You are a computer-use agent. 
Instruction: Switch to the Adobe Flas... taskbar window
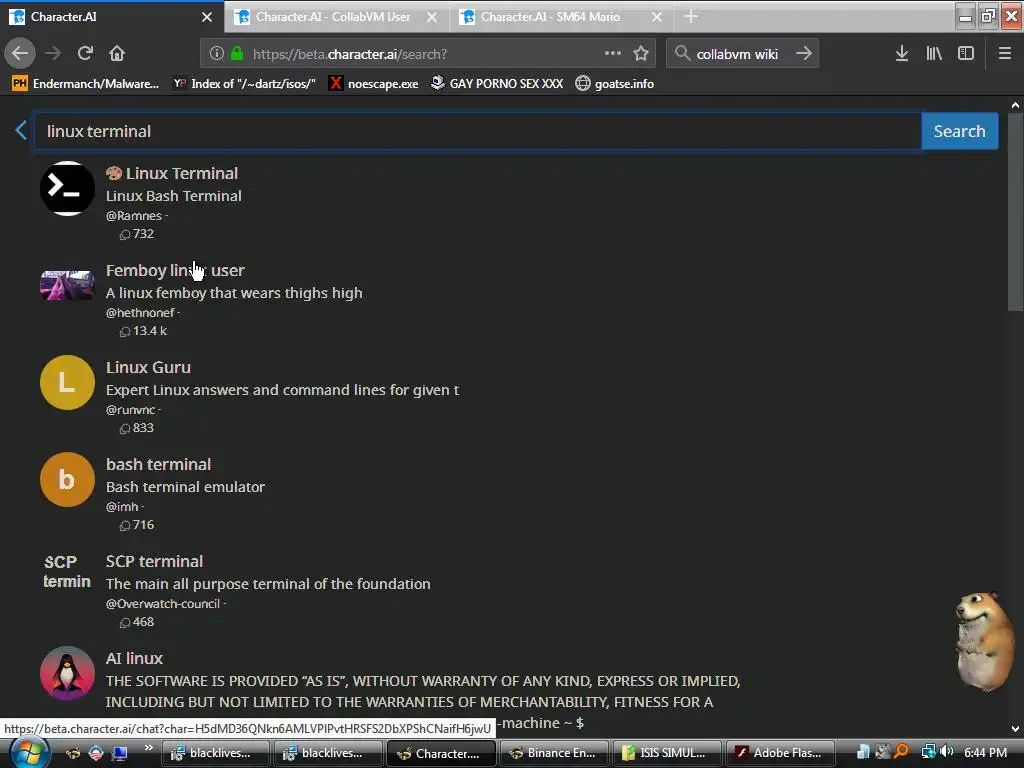pyautogui.click(x=779, y=753)
